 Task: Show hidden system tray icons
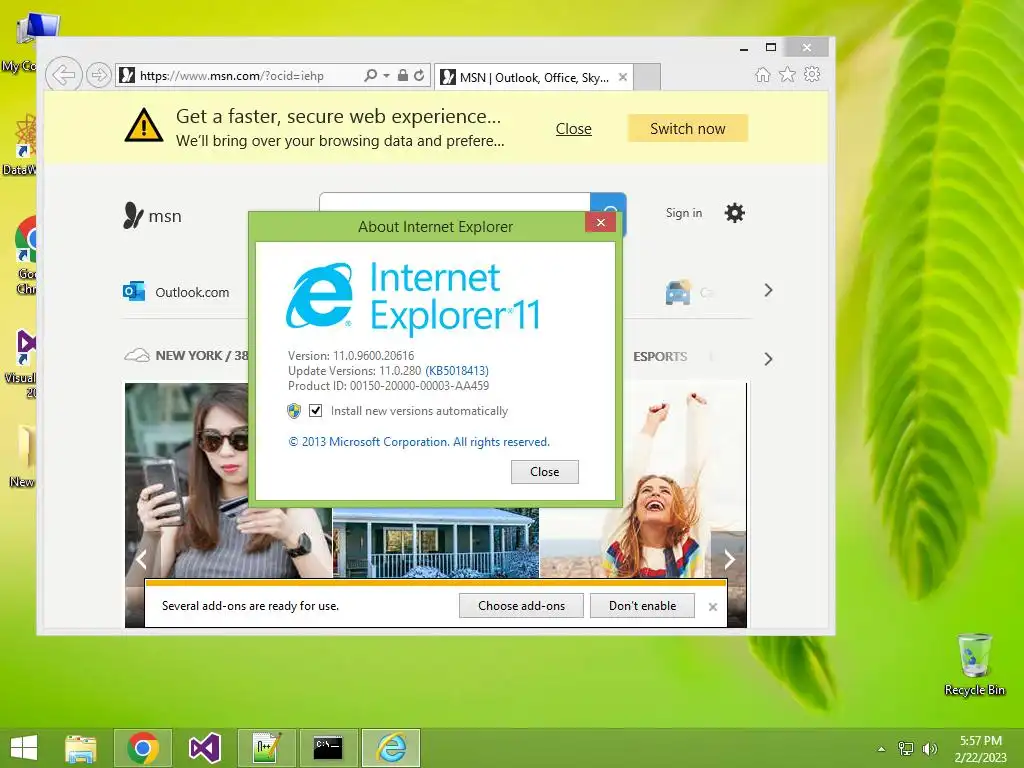[882, 749]
